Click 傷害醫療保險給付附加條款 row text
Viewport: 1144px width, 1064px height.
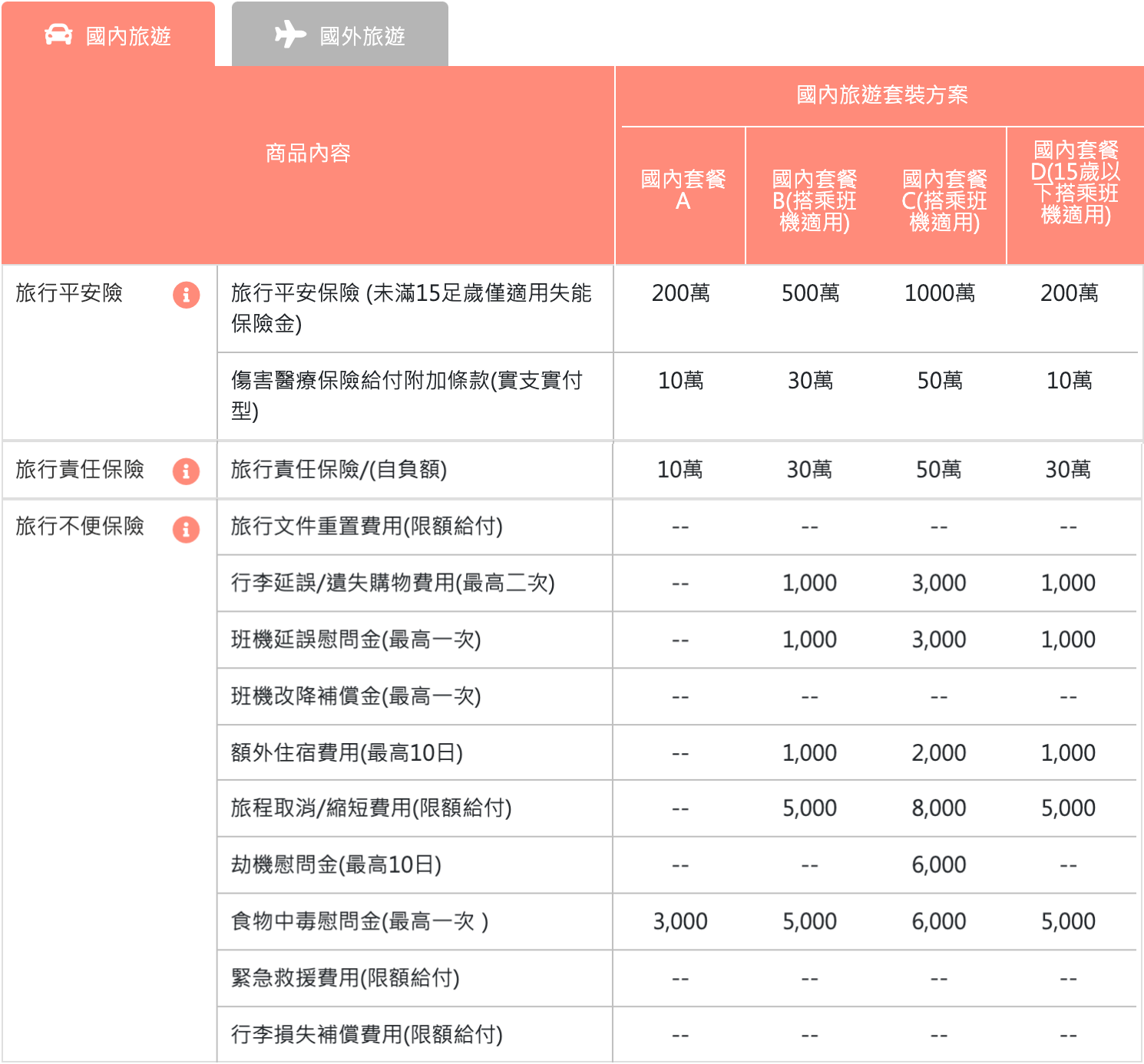point(407,395)
